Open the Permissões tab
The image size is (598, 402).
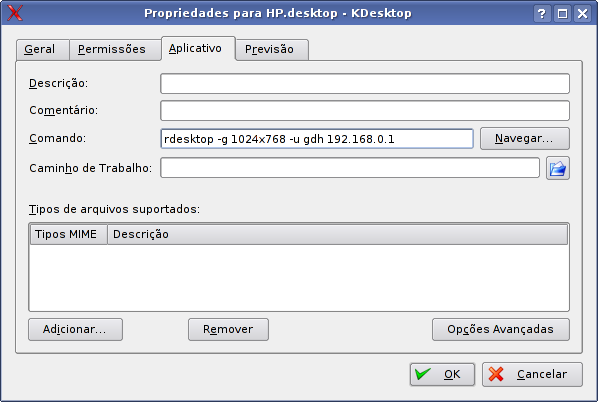(x=115, y=50)
